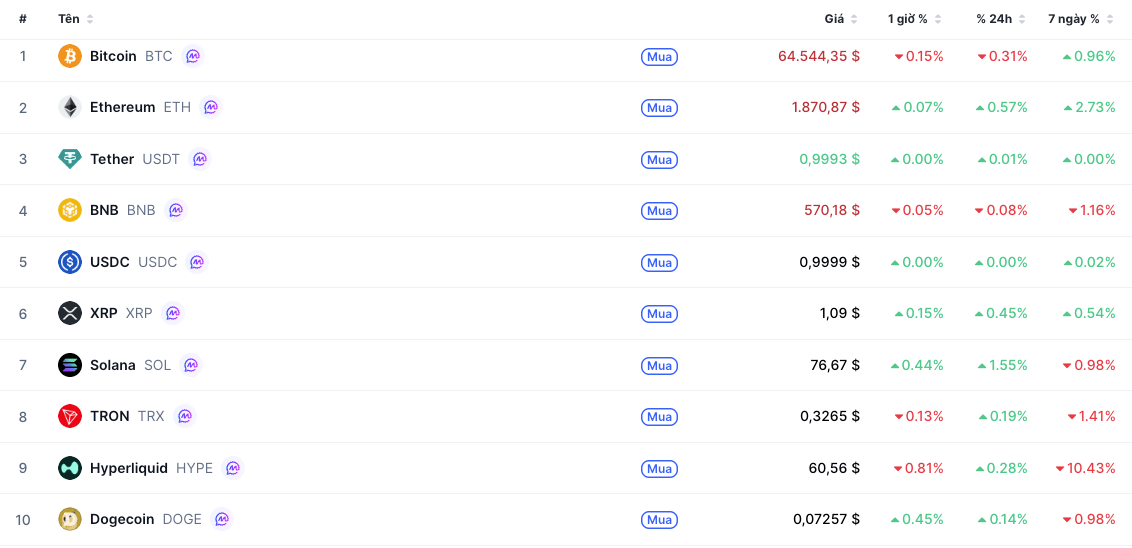Click the Solana logo icon
The width and height of the screenshot is (1132, 548).
point(70,365)
